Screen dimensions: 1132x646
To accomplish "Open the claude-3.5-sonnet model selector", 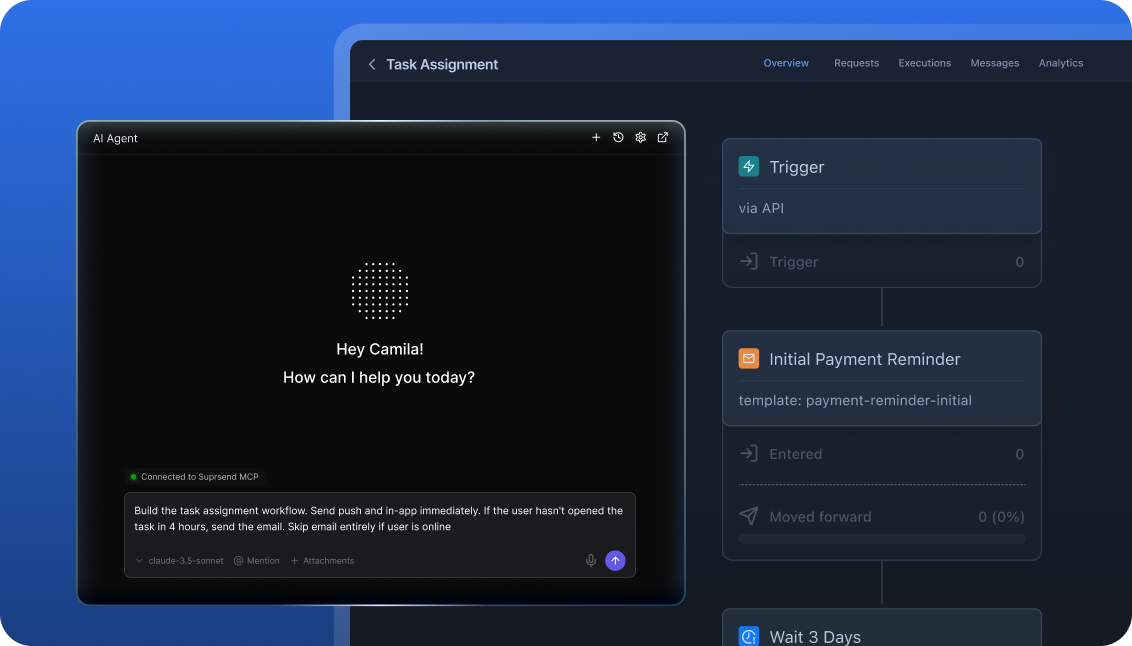I will [x=180, y=561].
